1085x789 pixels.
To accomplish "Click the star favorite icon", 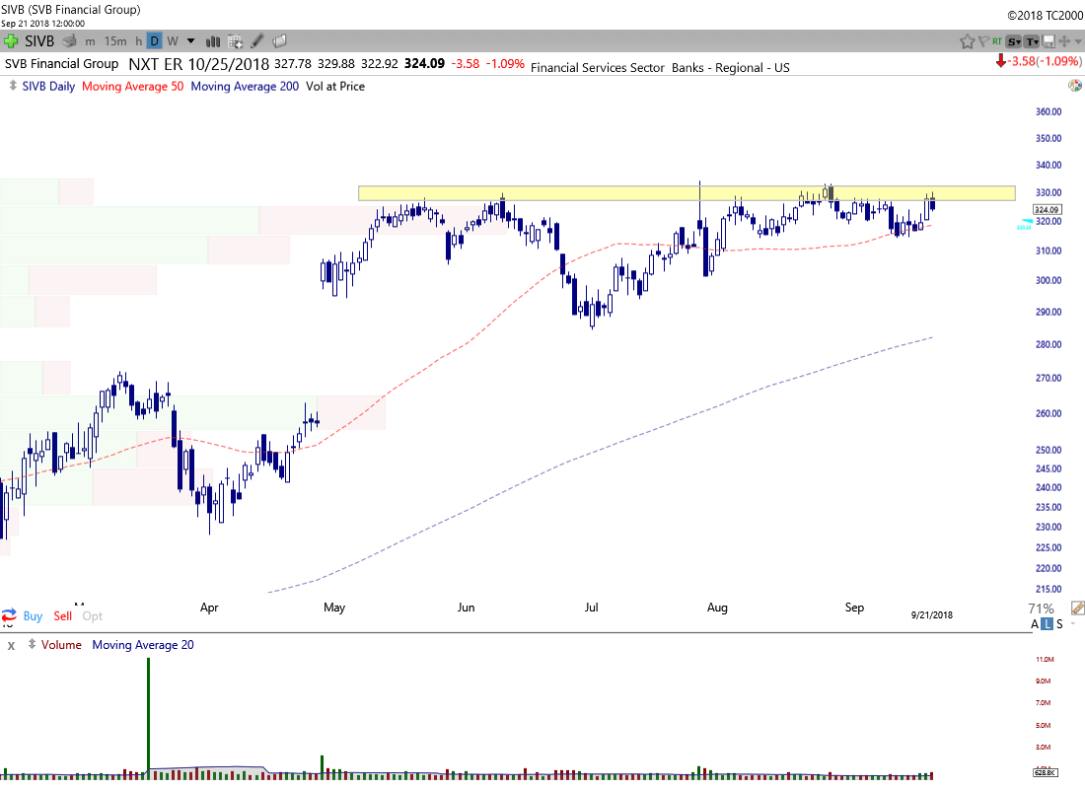I will [967, 41].
